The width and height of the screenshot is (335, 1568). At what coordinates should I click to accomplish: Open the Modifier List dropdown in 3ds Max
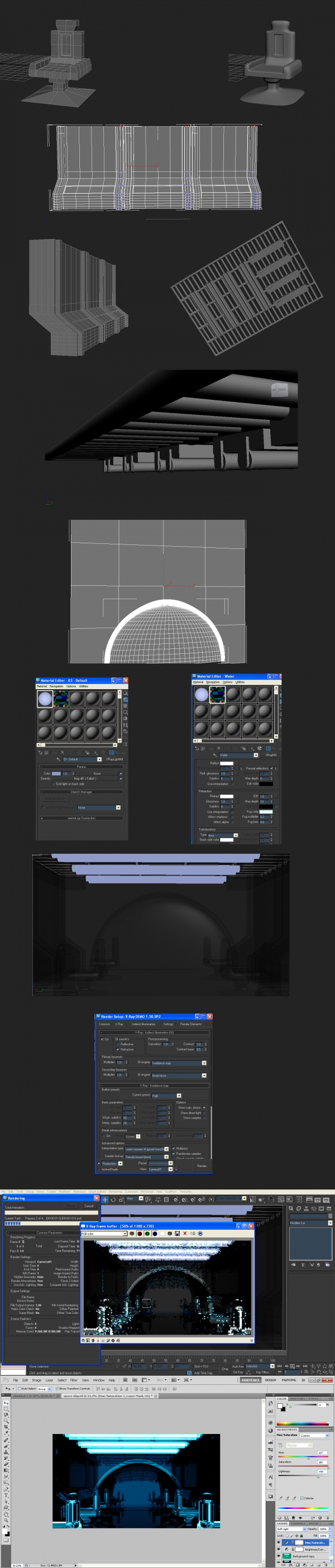pyautogui.click(x=310, y=1223)
